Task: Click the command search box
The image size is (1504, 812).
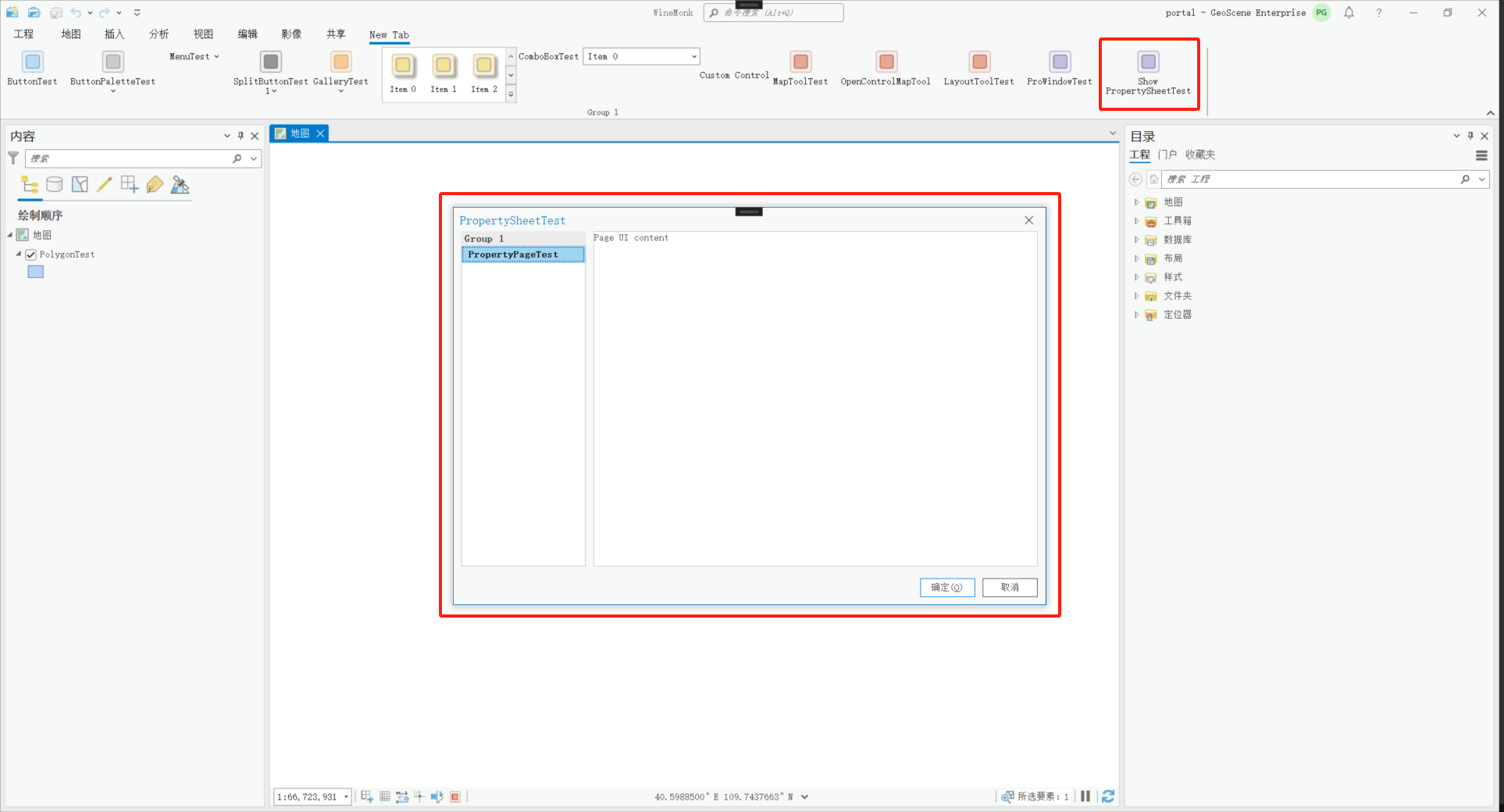Action: 773,12
